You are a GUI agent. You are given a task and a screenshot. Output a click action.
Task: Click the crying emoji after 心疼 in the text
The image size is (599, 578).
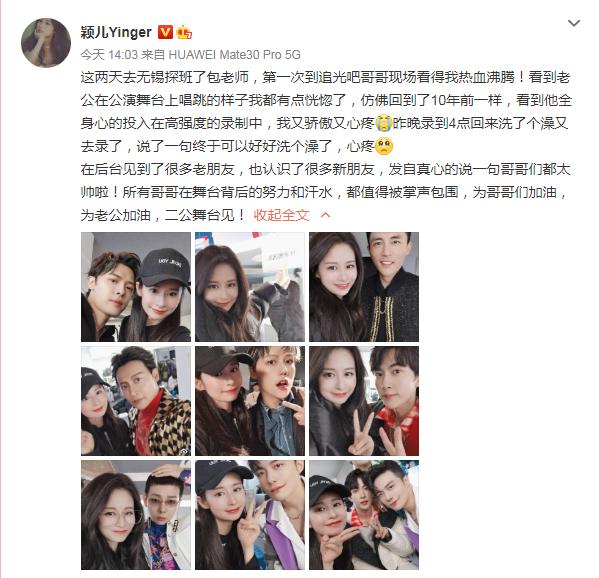384,123
